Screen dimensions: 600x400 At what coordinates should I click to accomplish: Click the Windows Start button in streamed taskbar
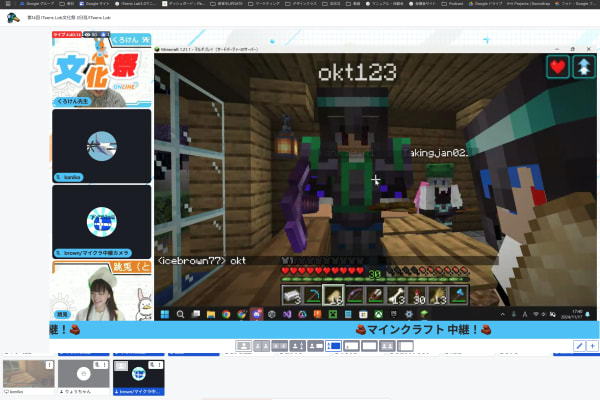click(164, 314)
